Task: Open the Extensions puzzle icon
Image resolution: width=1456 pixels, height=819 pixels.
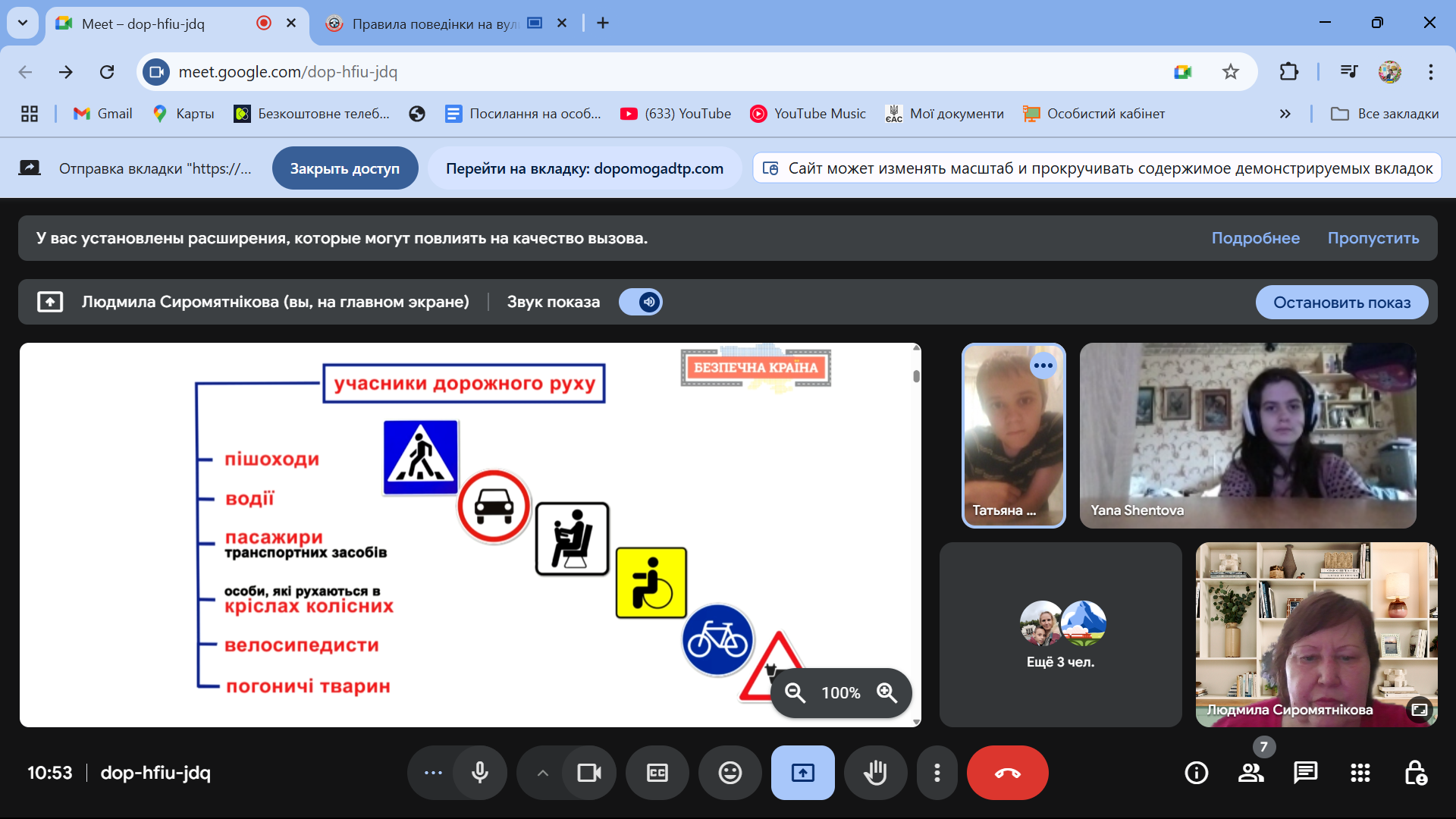Action: [x=1288, y=72]
